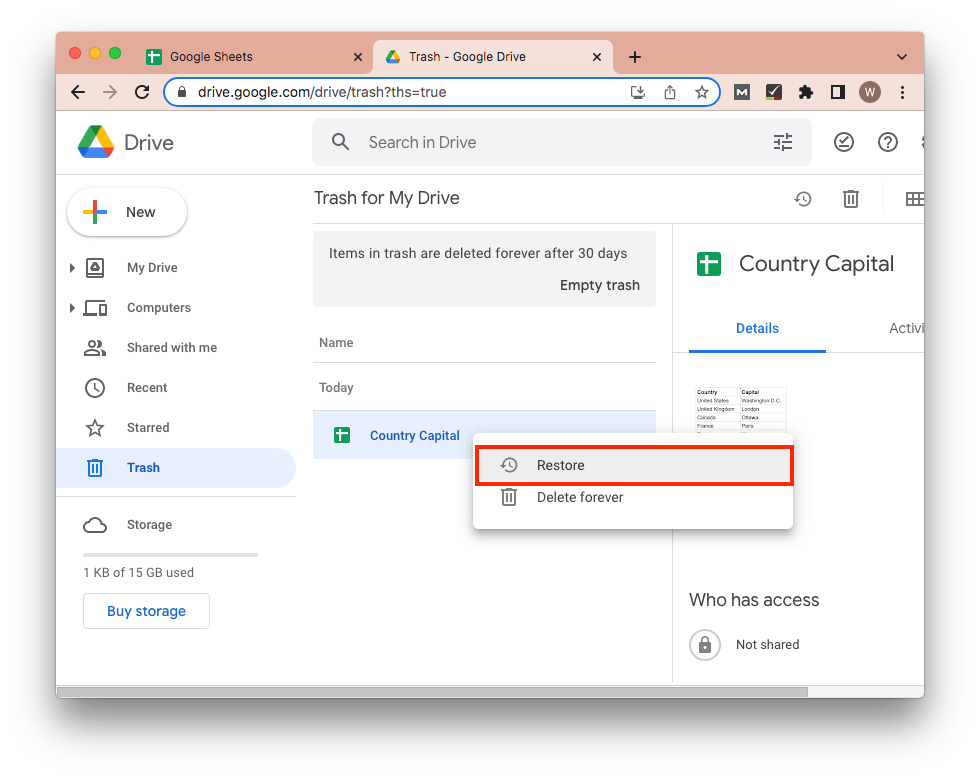Image resolution: width=980 pixels, height=778 pixels.
Task: Open the browser tab search chevron
Action: tap(901, 56)
